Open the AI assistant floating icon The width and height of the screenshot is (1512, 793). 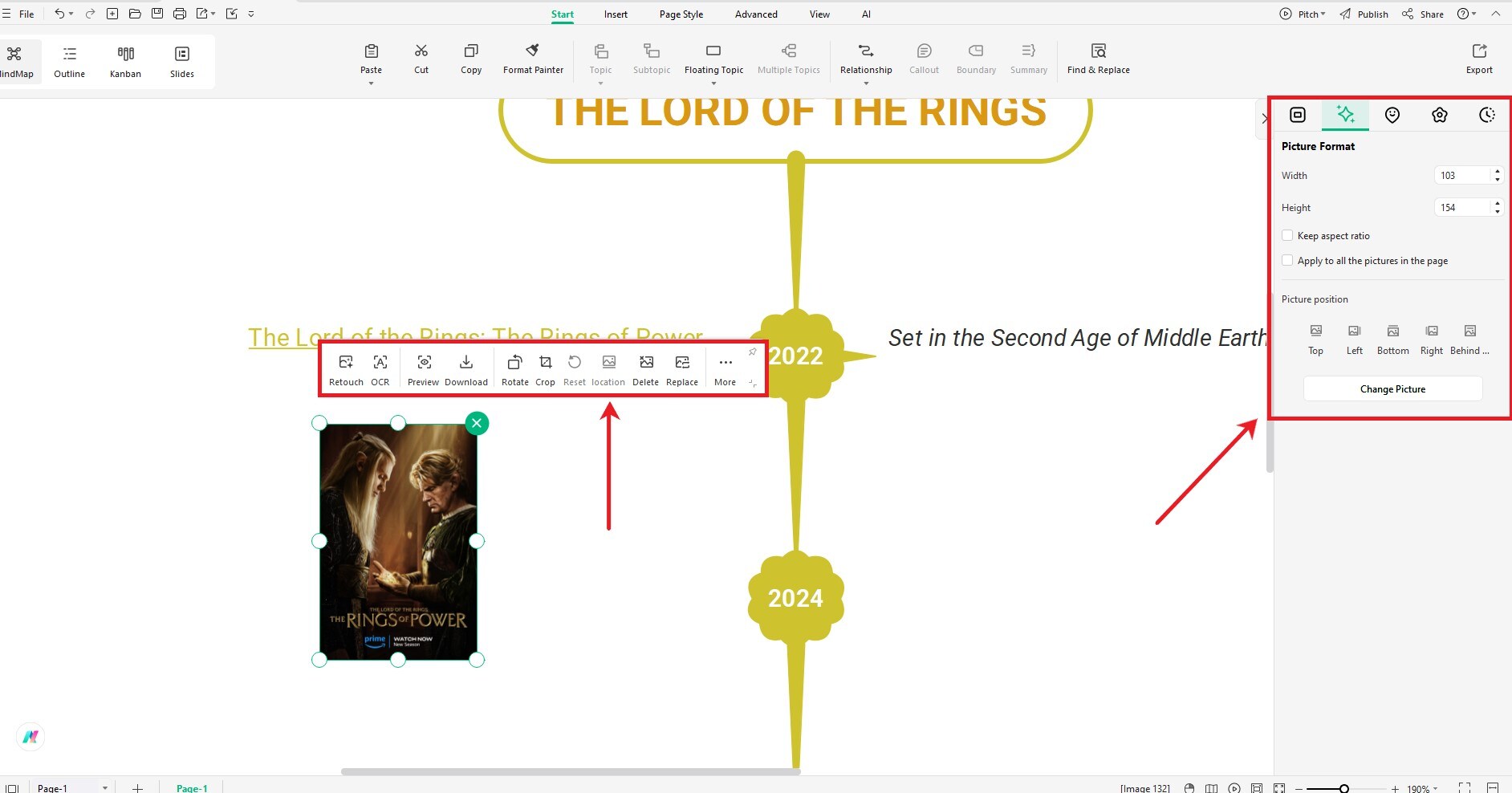click(x=30, y=737)
